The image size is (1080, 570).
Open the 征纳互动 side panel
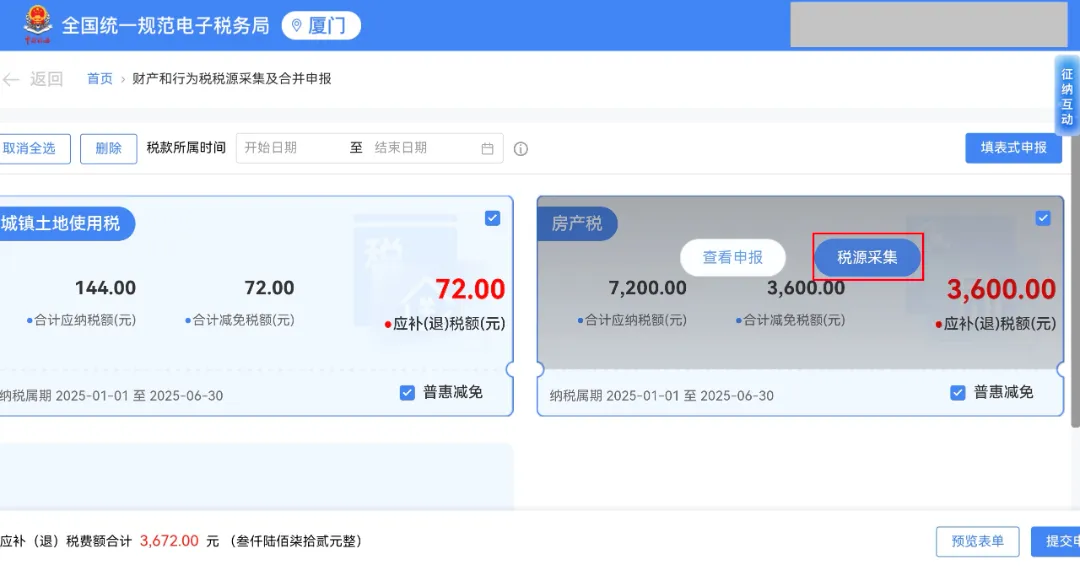pos(1067,96)
